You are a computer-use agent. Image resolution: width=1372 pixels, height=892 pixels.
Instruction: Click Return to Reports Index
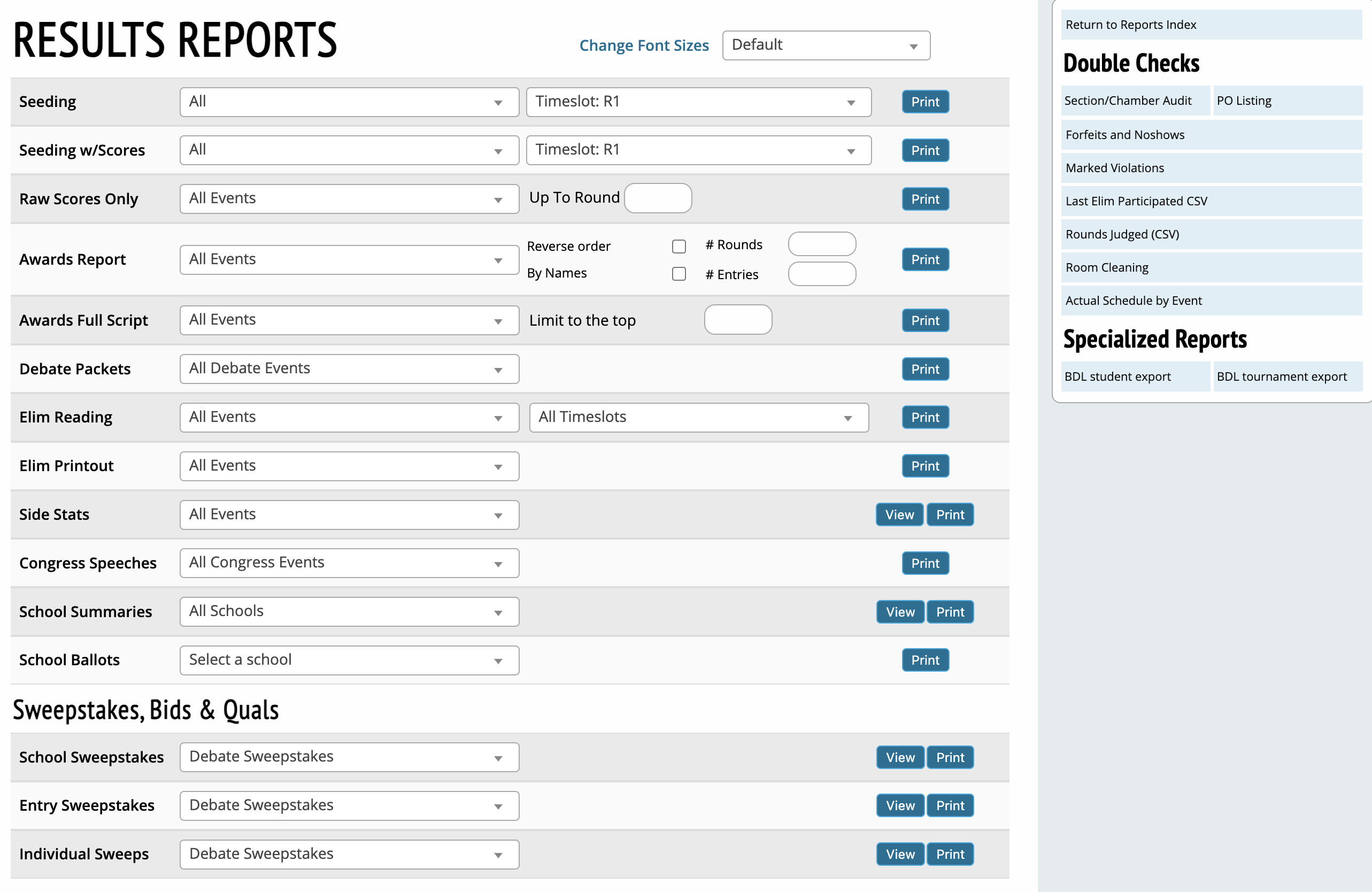(1130, 25)
